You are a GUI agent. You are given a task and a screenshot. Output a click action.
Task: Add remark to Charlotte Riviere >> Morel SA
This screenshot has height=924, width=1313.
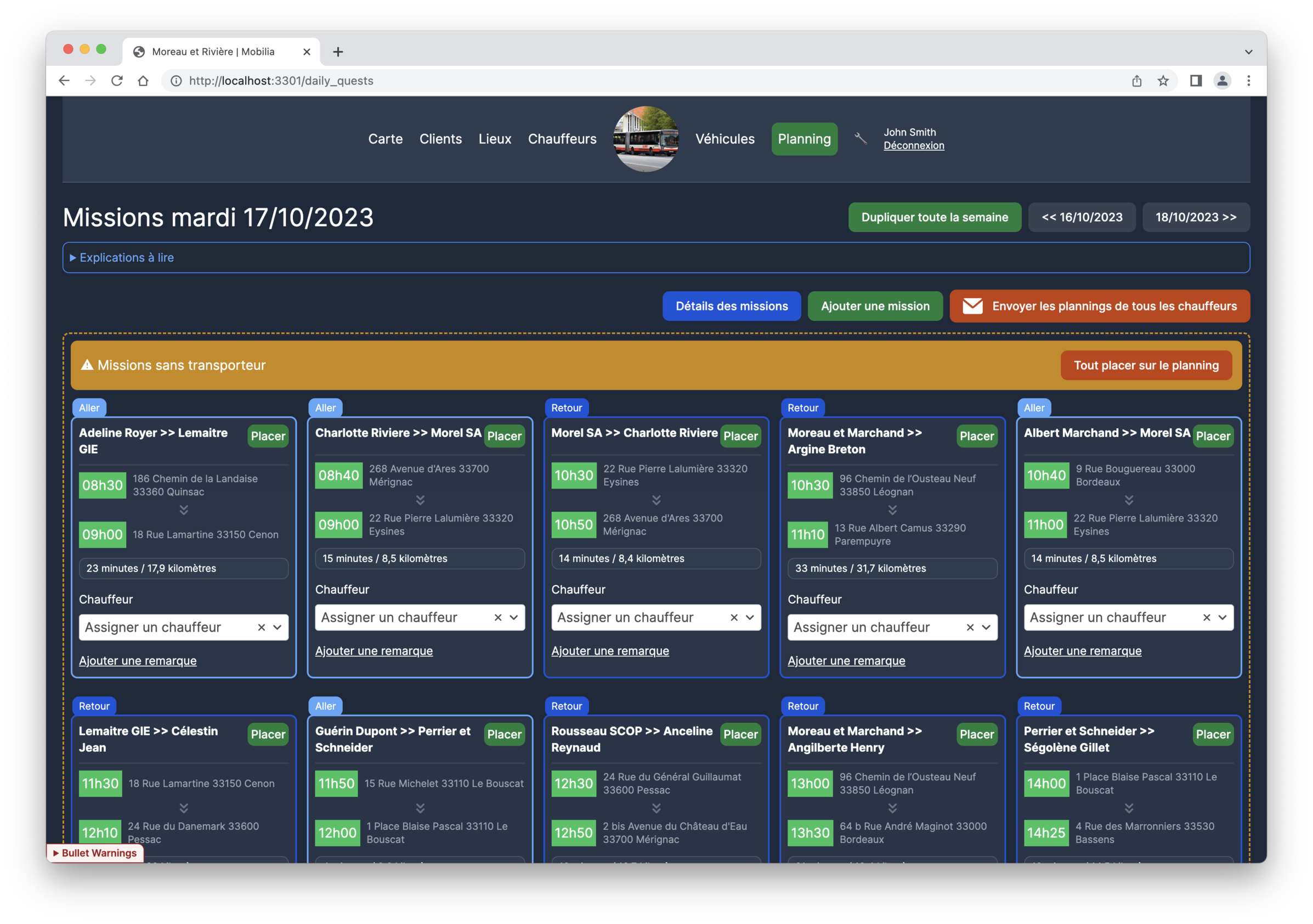pyautogui.click(x=373, y=651)
